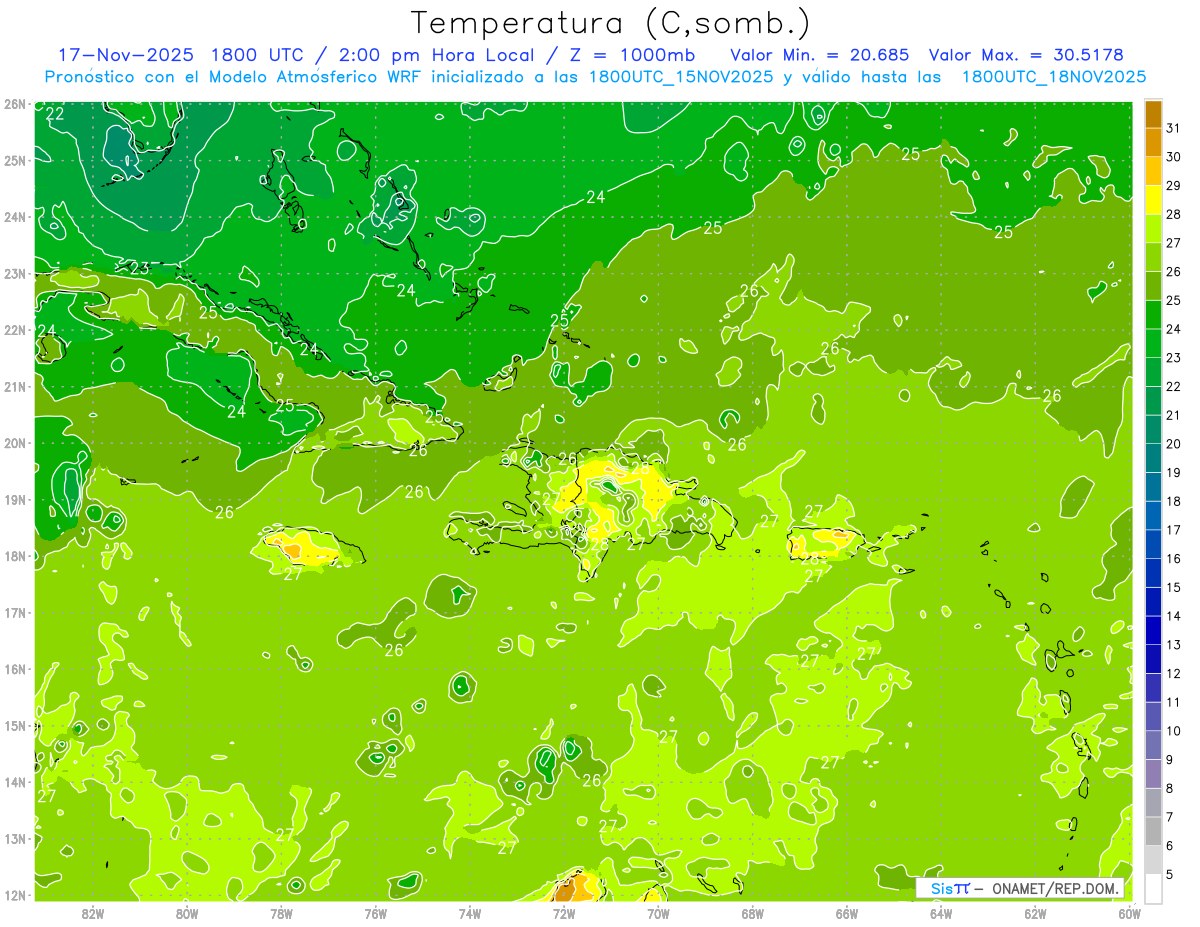The height and width of the screenshot is (927, 1200).
Task: Click the '16N' latitude axis label
Action: (15, 669)
